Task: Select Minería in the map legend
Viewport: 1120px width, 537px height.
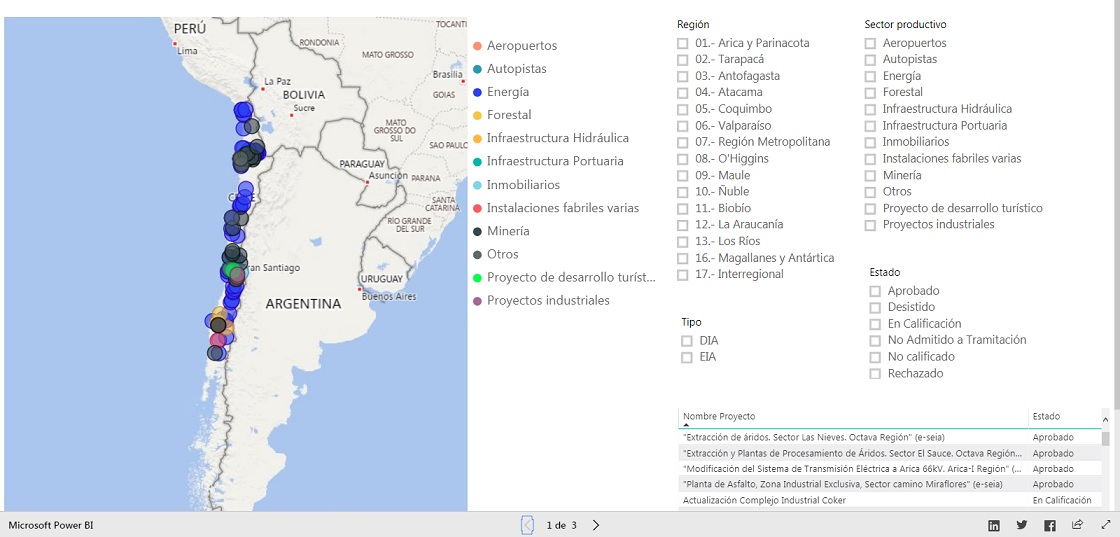Action: coord(508,231)
